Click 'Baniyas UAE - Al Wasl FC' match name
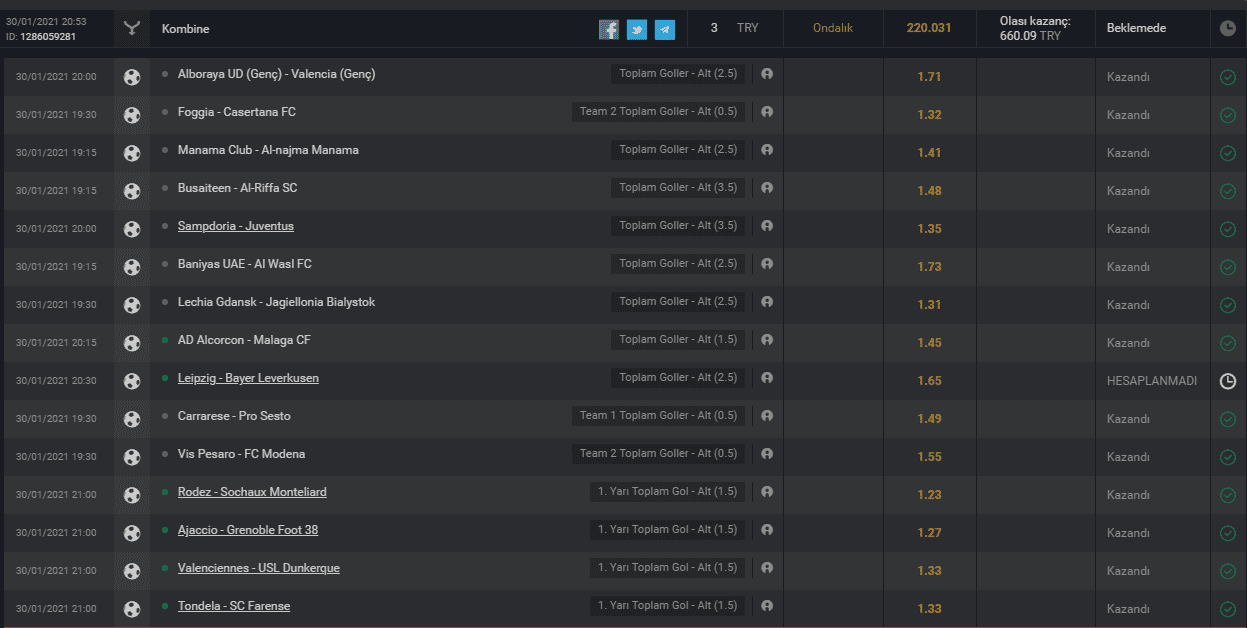This screenshot has height=628, width=1247. pyautogui.click(x=245, y=264)
